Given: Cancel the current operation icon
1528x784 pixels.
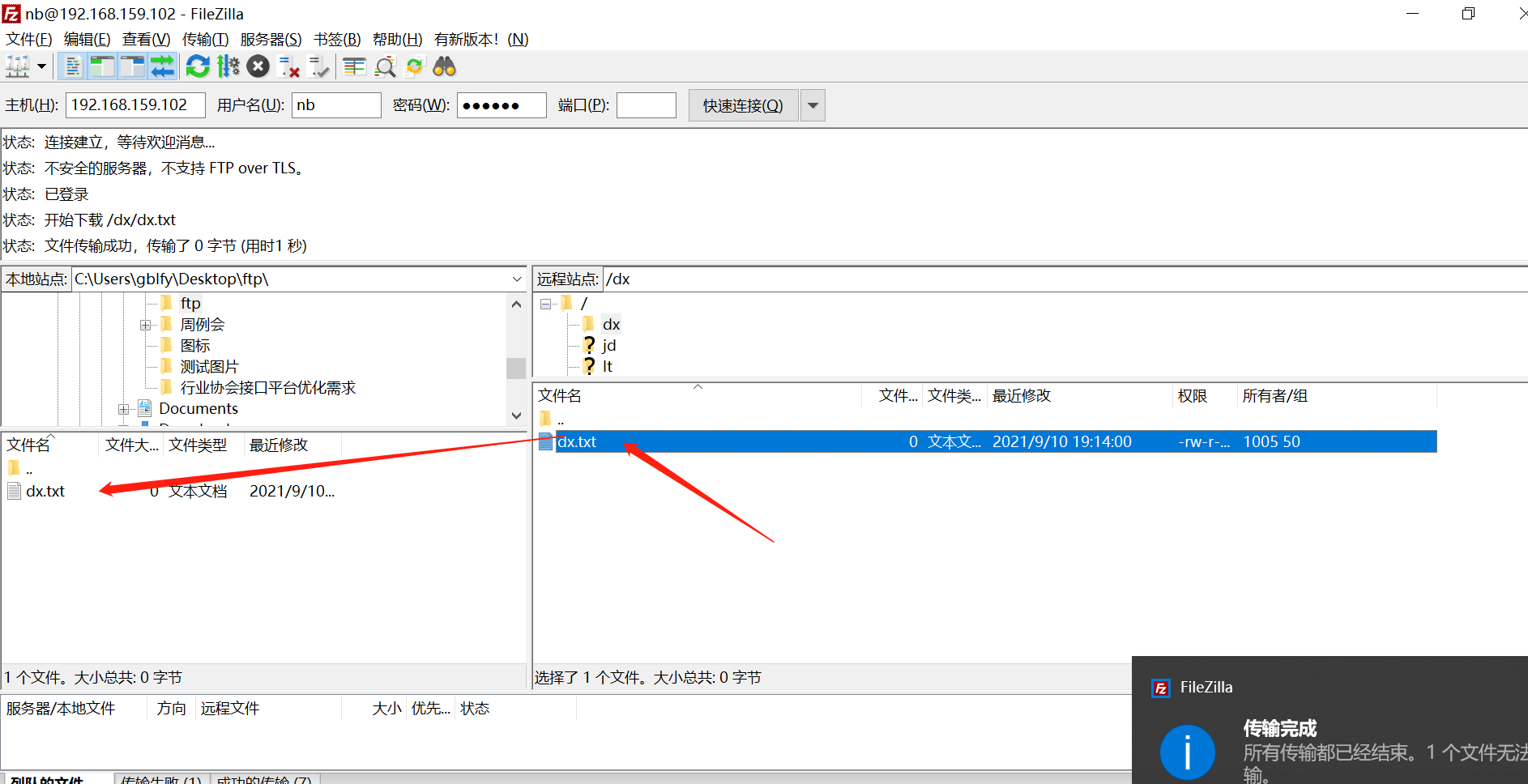Looking at the screenshot, I should [258, 66].
